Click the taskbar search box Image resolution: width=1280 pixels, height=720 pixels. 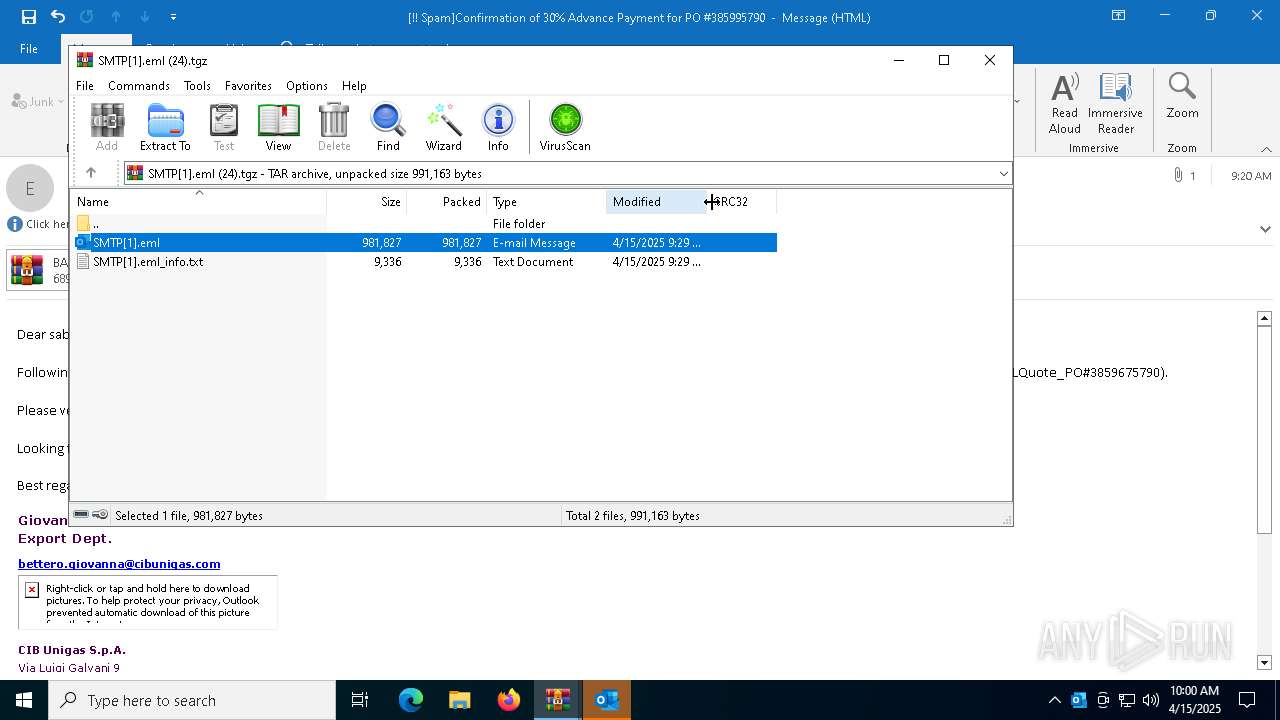click(192, 700)
